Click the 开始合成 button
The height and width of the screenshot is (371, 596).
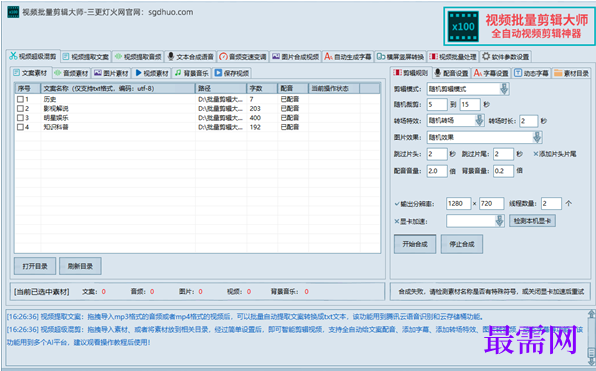(x=415, y=244)
